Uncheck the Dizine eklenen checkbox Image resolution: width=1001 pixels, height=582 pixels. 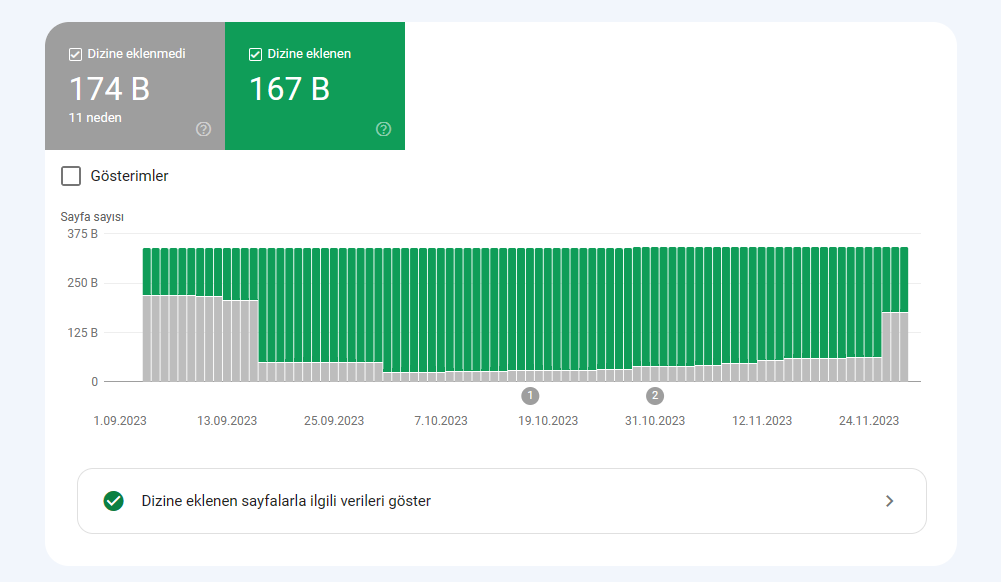[255, 54]
